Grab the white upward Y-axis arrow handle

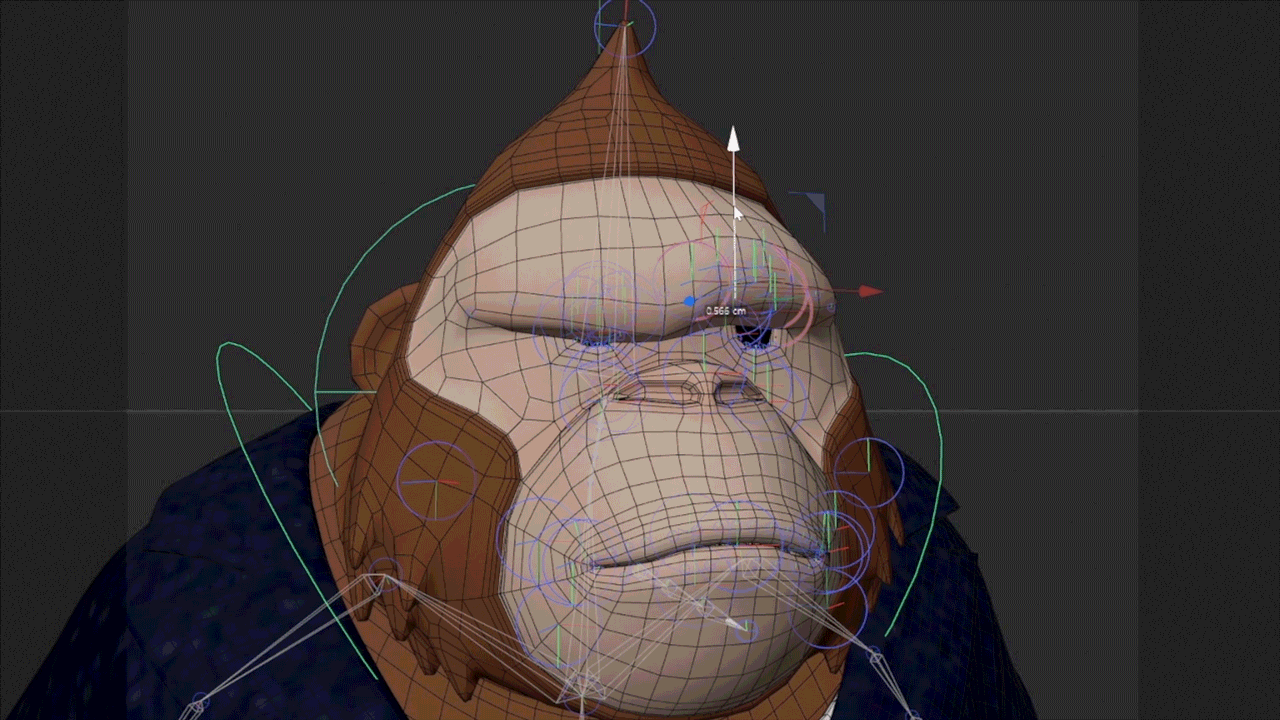point(733,139)
